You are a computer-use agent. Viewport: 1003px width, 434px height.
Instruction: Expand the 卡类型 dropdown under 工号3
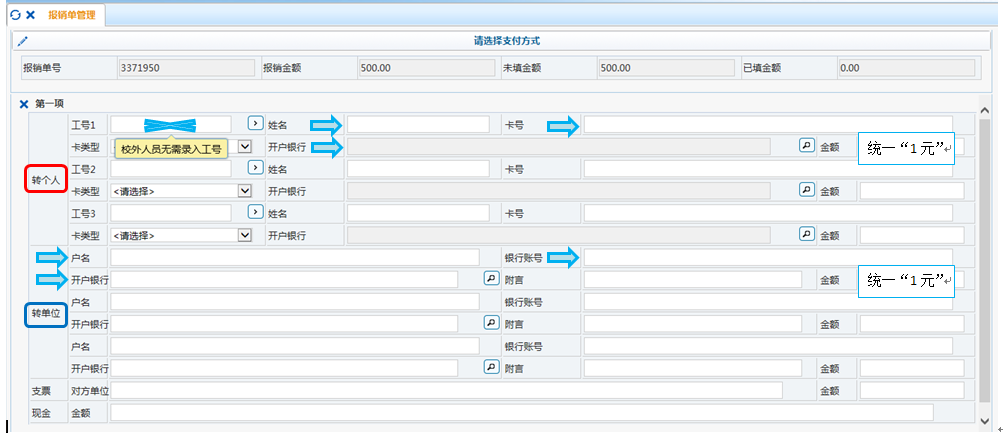(244, 235)
